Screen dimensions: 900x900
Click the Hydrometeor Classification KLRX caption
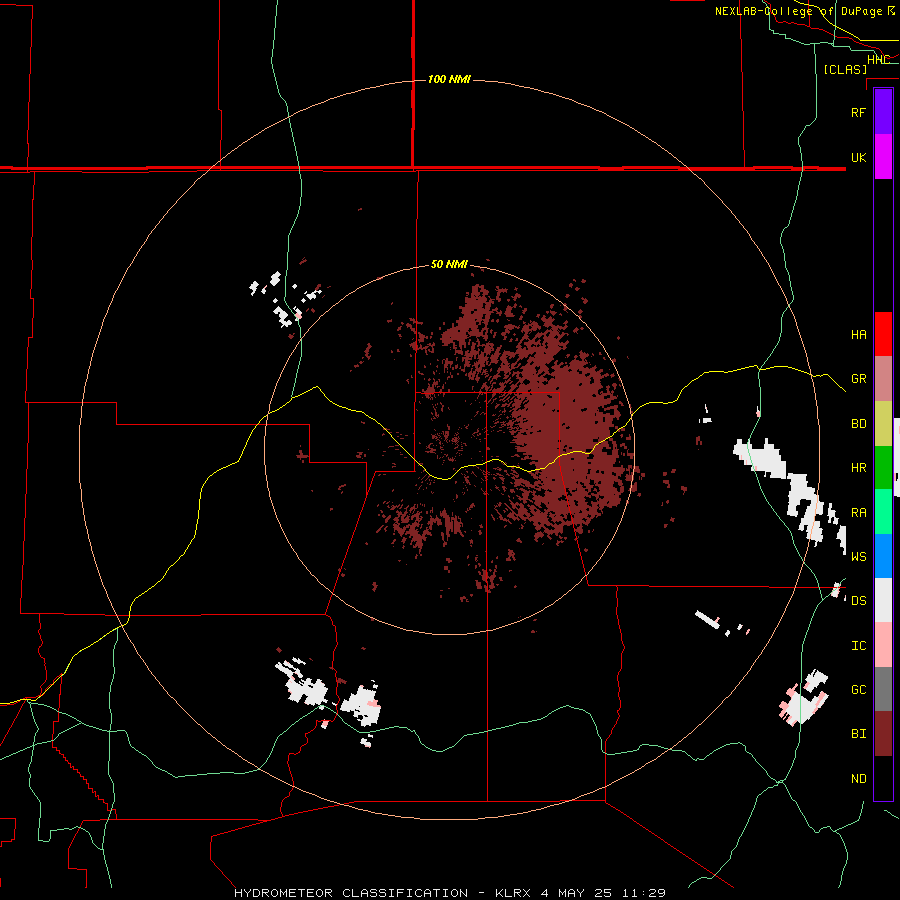tap(449, 893)
